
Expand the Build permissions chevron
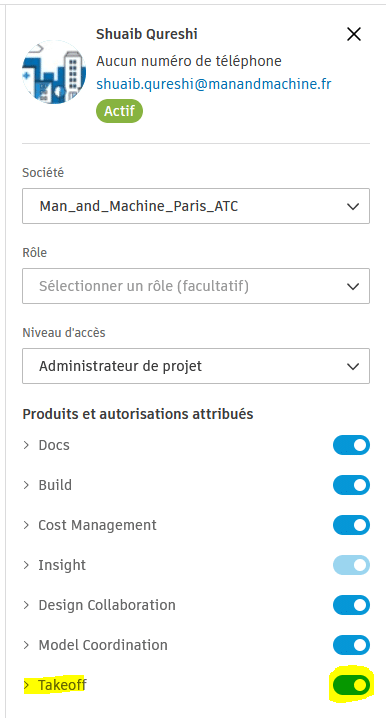(x=26, y=485)
